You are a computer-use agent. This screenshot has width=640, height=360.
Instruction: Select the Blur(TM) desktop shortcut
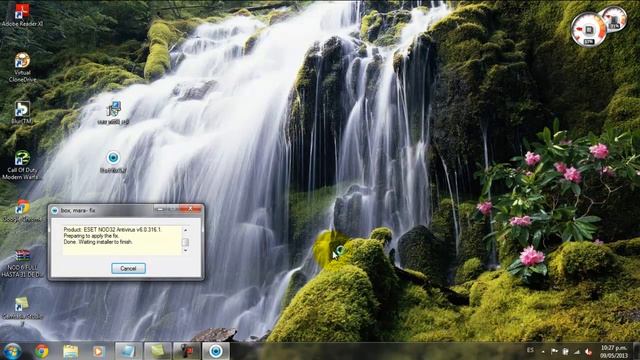coord(22,113)
